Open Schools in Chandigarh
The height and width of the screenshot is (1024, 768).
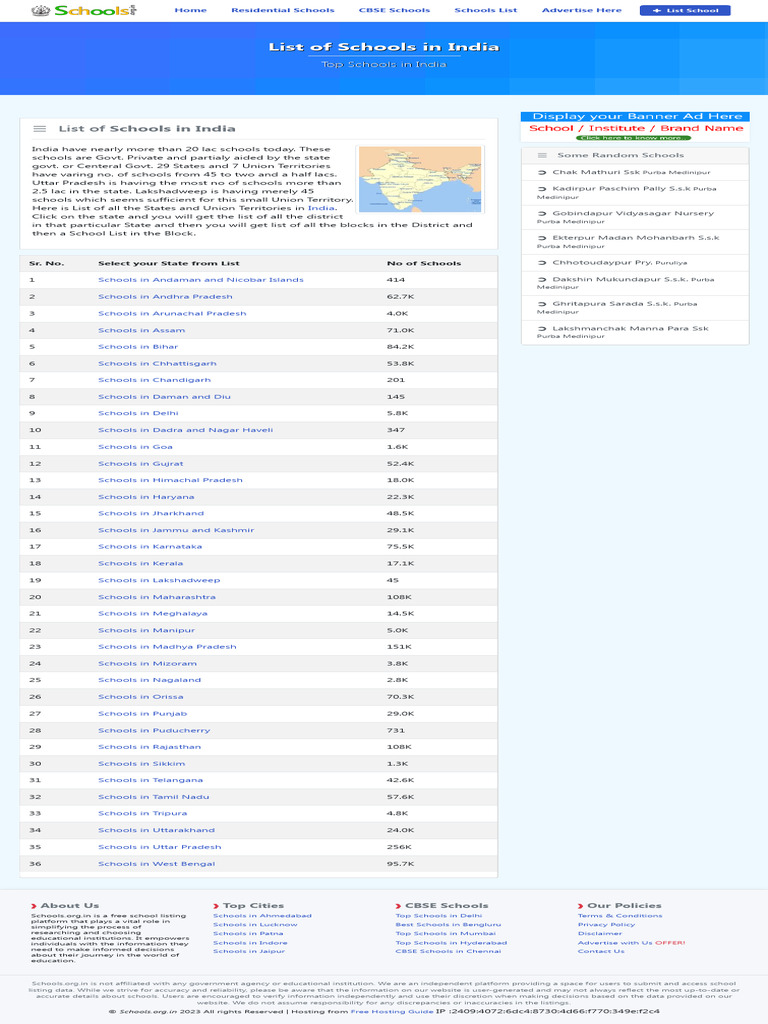155,380
